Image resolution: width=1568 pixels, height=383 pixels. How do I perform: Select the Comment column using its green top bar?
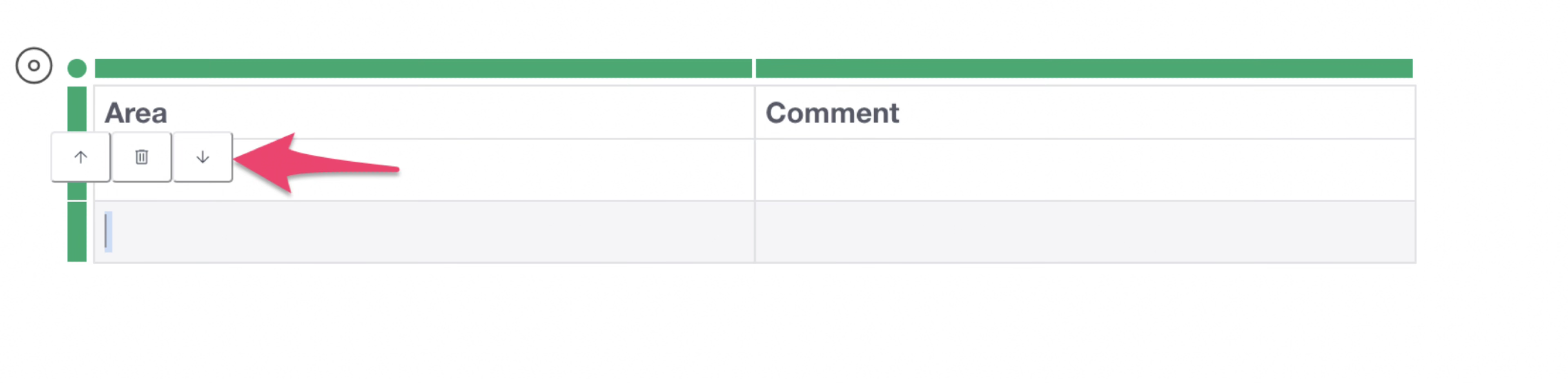click(1083, 68)
